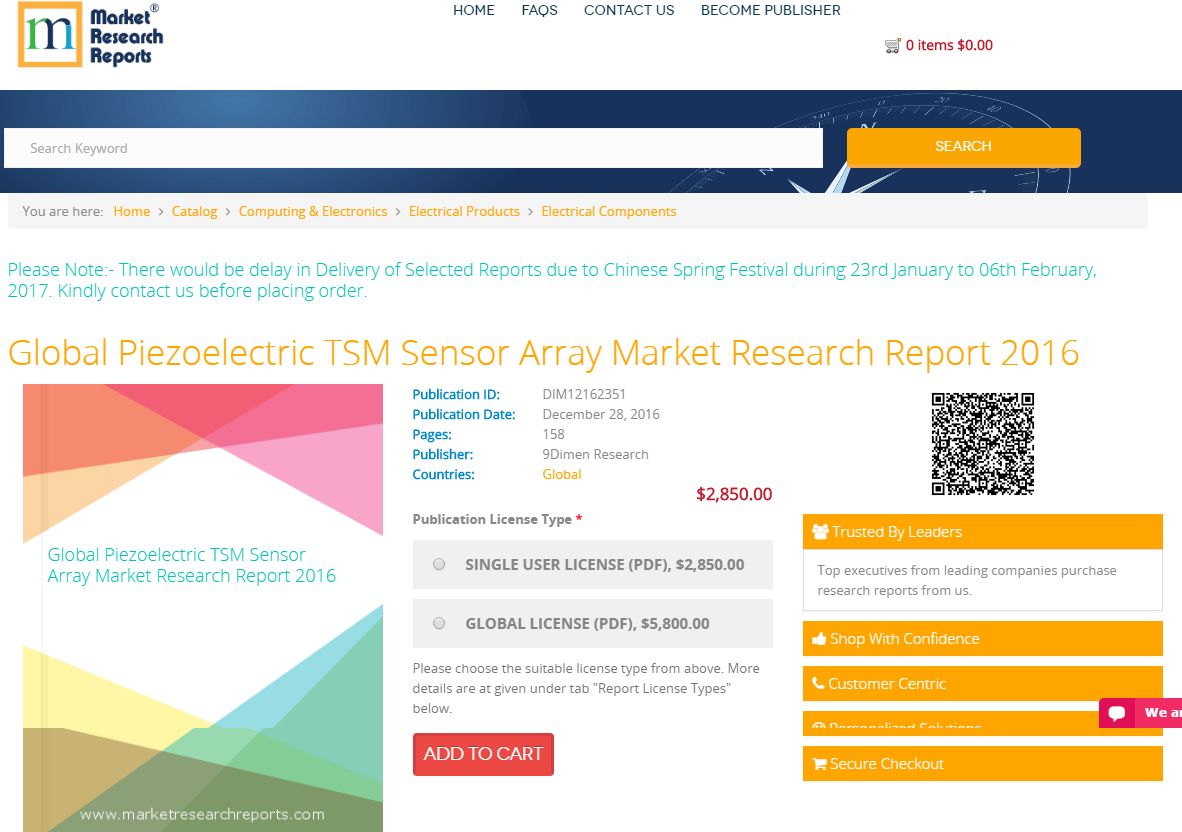The width and height of the screenshot is (1182, 832).
Task: Open the 0 items $0.00 cart link
Action: pos(949,46)
